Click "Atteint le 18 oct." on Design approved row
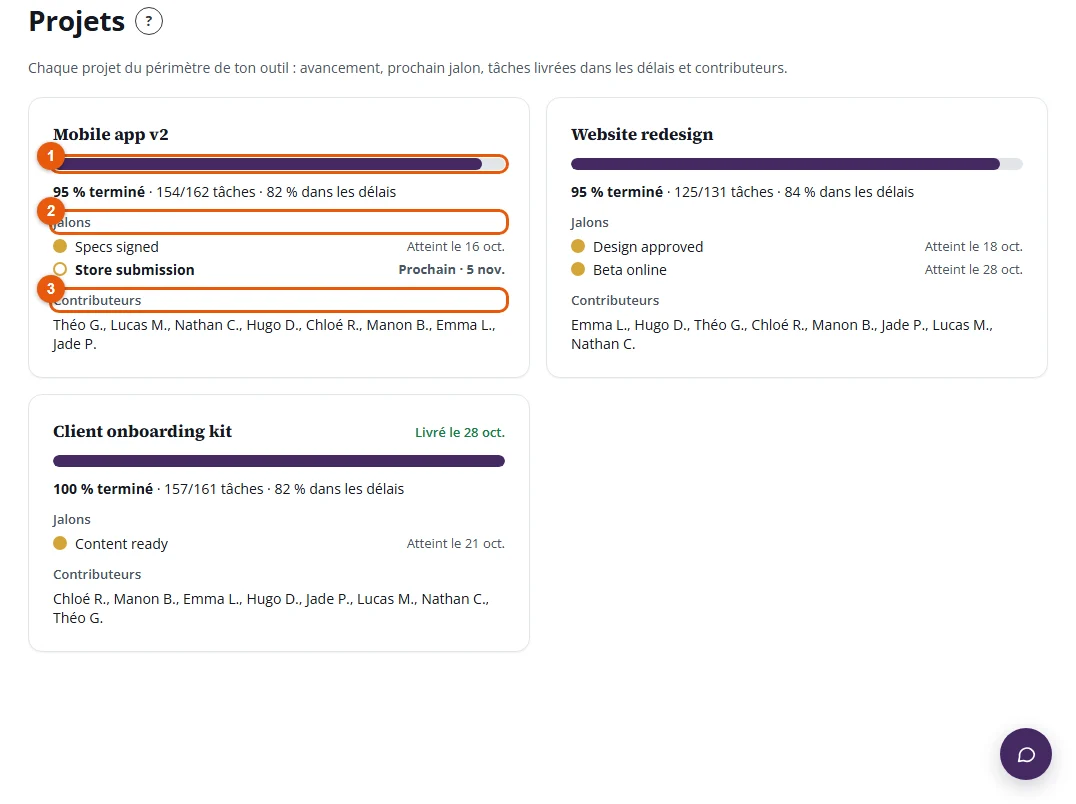The height and width of the screenshot is (804, 1076). click(x=974, y=246)
